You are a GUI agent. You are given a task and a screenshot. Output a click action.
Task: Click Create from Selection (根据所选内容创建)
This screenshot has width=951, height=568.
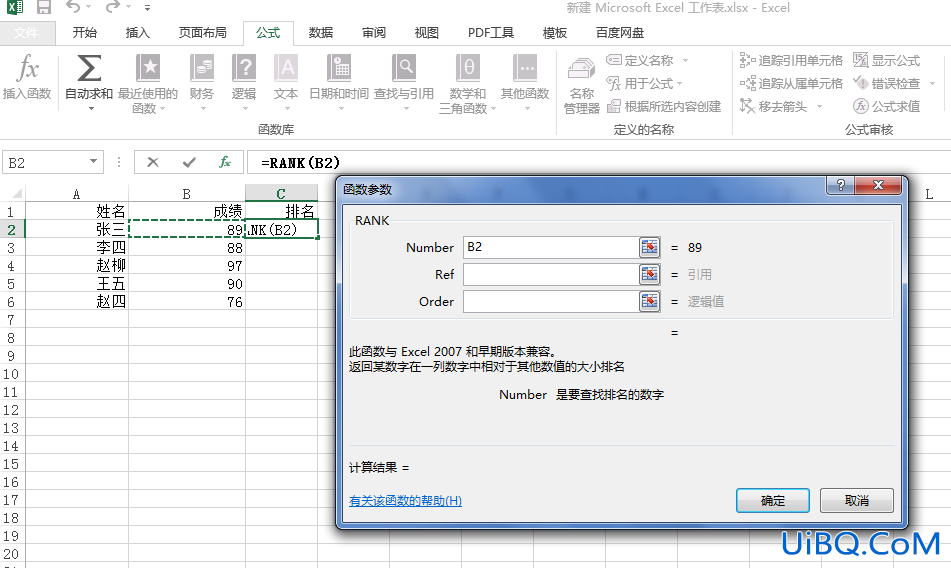[664, 106]
